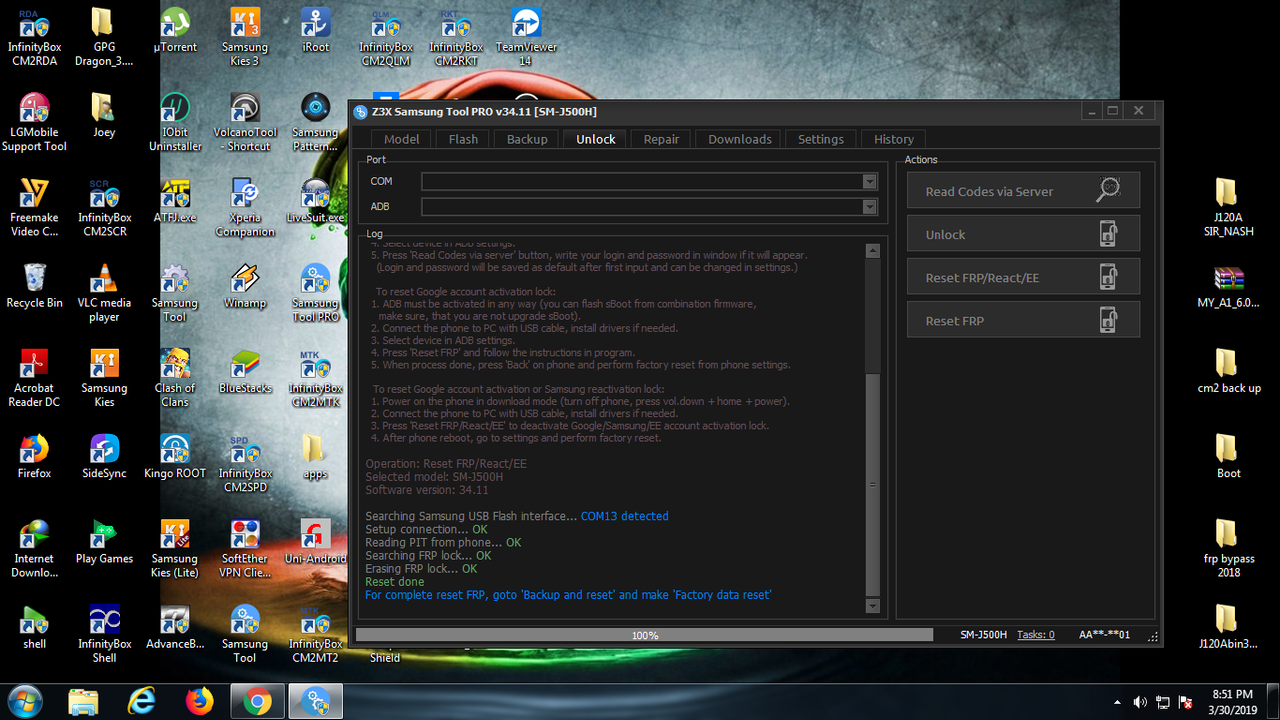The height and width of the screenshot is (720, 1280).
Task: Open the Downloads tab
Action: tap(740, 139)
